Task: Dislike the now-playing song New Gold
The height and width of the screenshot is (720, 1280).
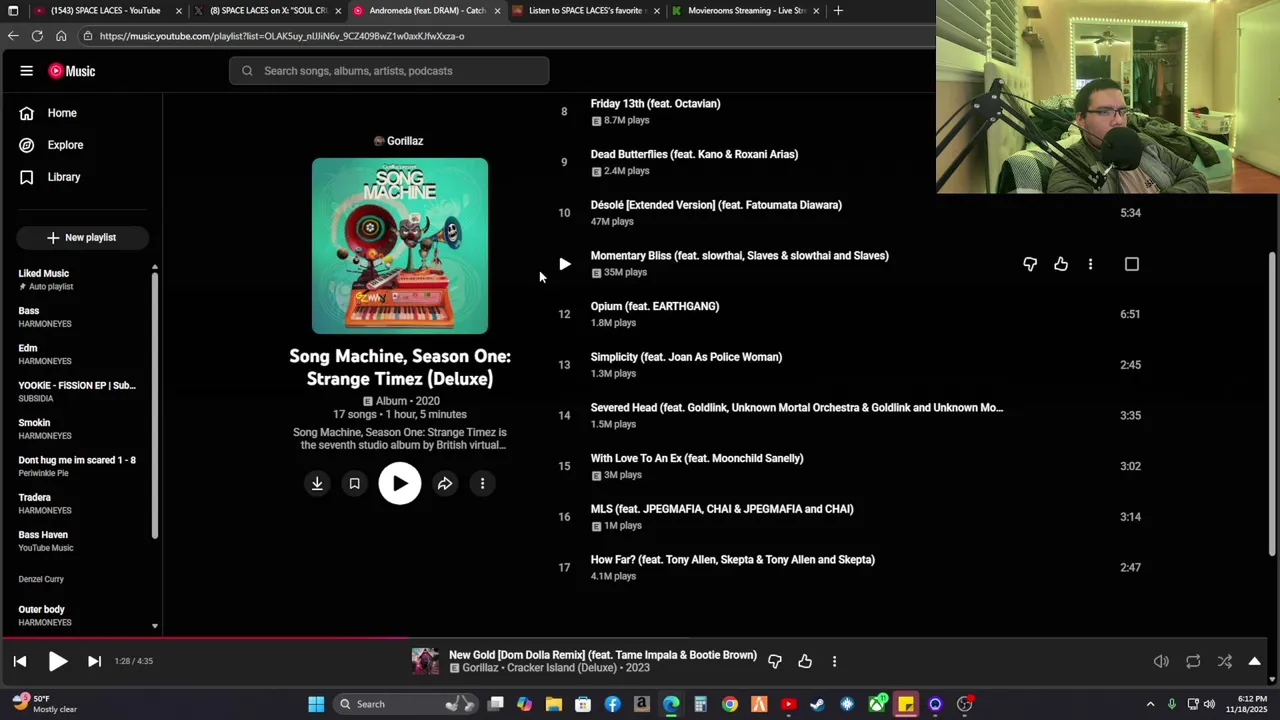Action: 774,661
